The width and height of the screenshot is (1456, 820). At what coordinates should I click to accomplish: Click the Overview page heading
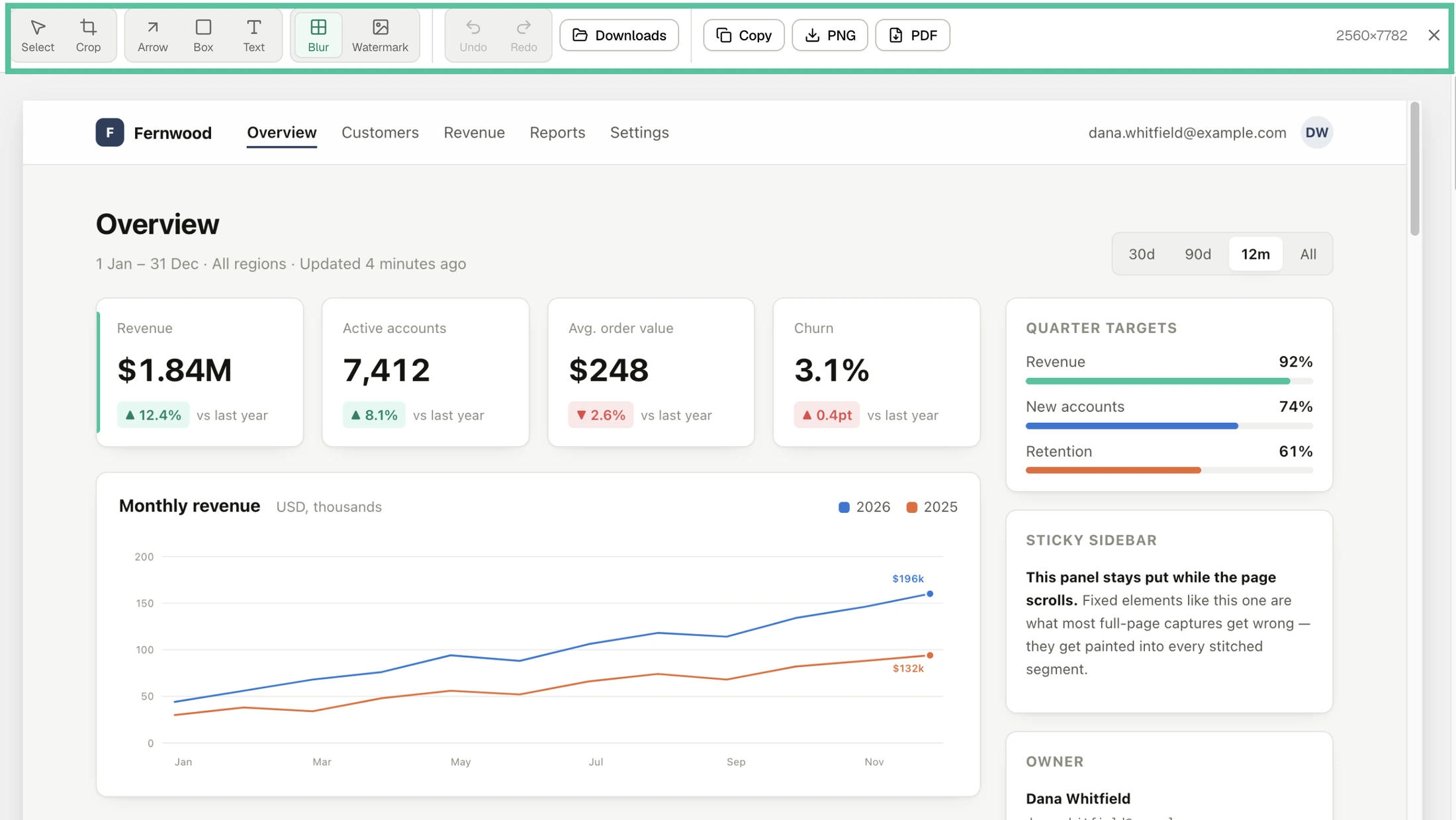click(158, 224)
